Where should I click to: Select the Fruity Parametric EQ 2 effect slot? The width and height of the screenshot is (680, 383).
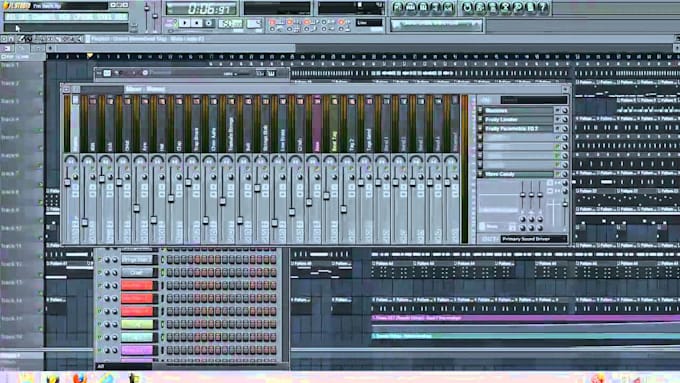pyautogui.click(x=518, y=129)
